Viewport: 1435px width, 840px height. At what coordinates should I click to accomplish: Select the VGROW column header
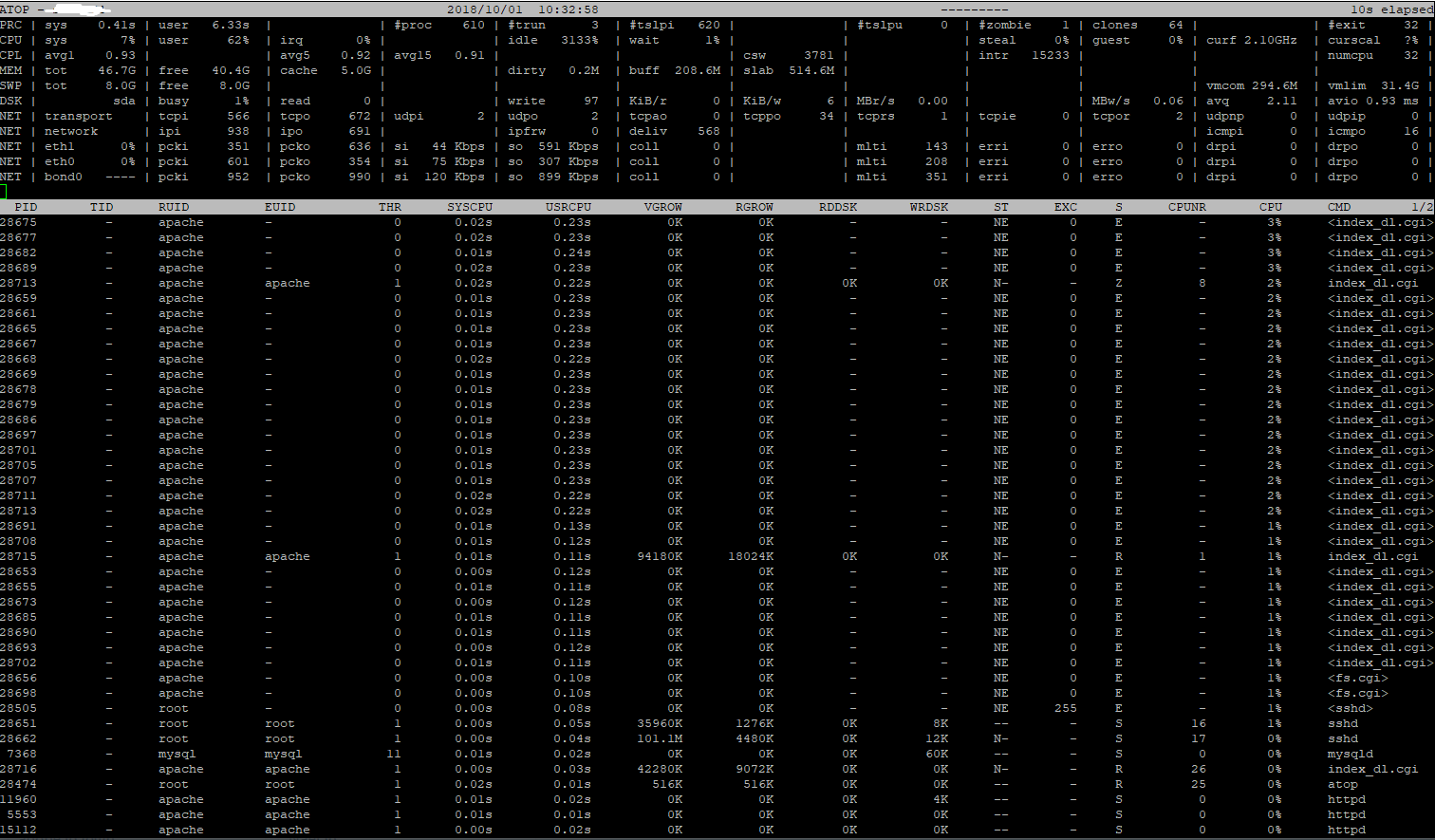[x=663, y=207]
